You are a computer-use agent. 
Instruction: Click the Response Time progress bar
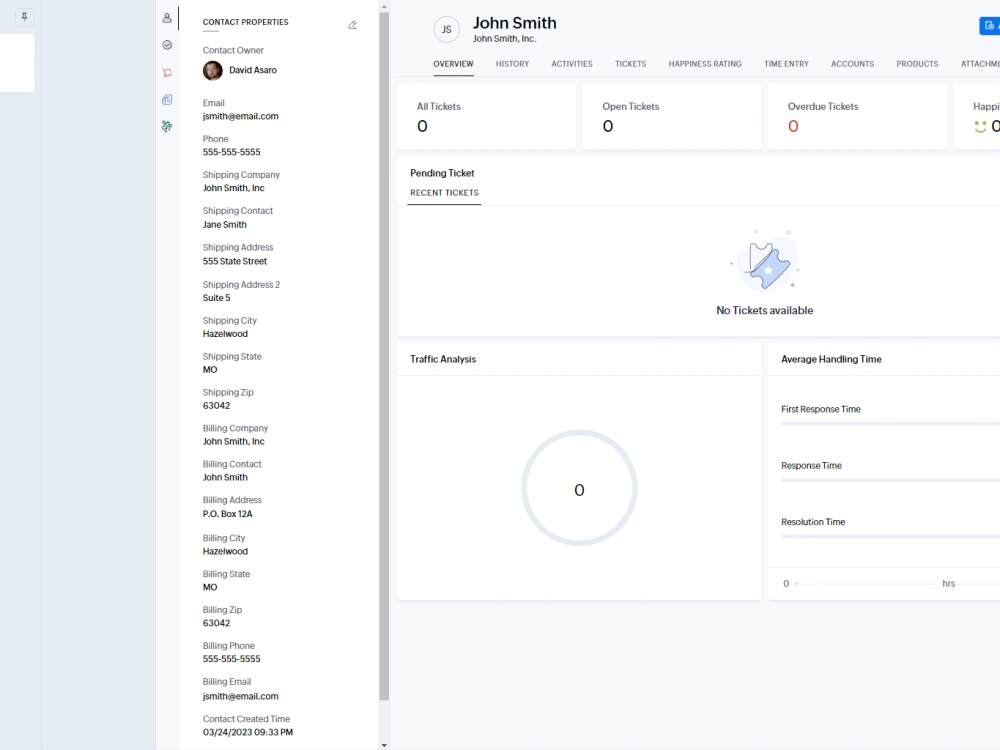(890, 480)
